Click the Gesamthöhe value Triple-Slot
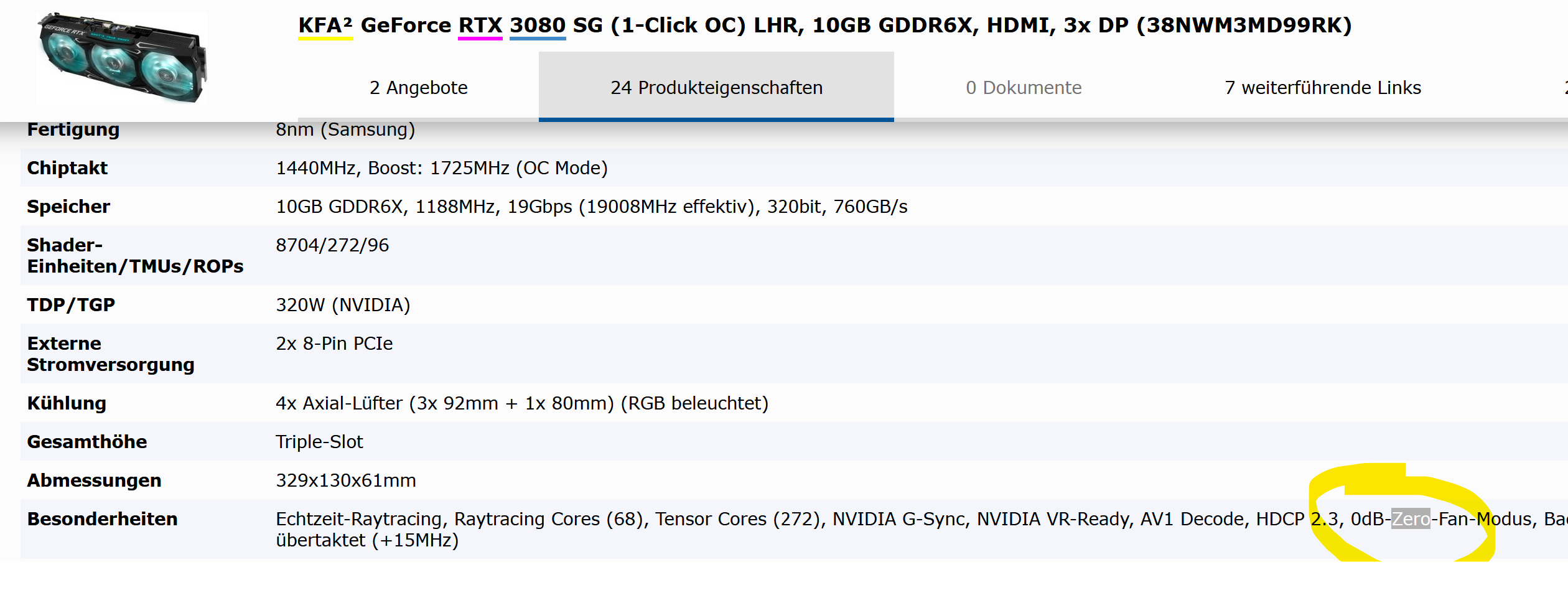Screen dimensions: 1568x590 319,442
